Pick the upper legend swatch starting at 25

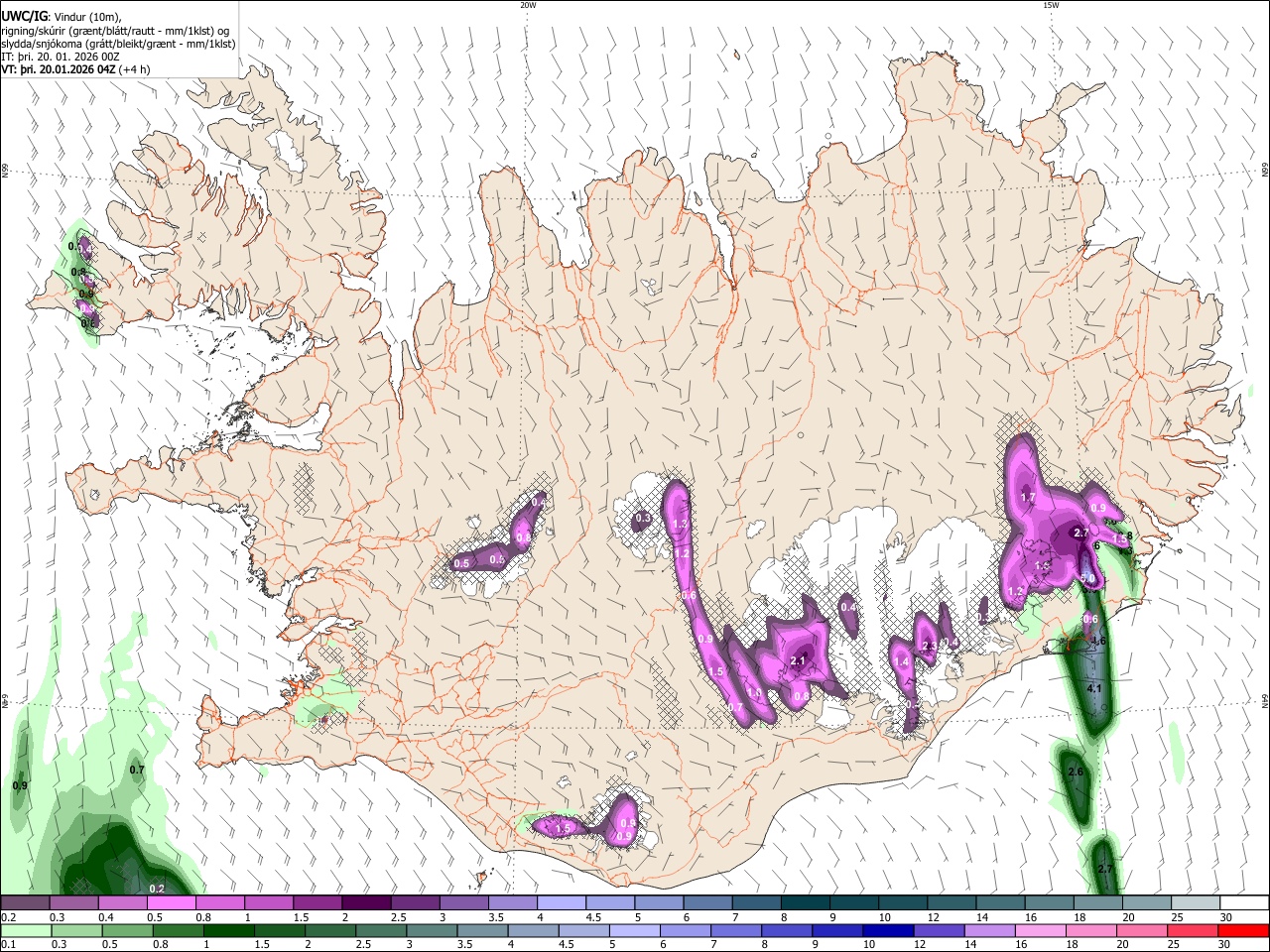[1197, 903]
